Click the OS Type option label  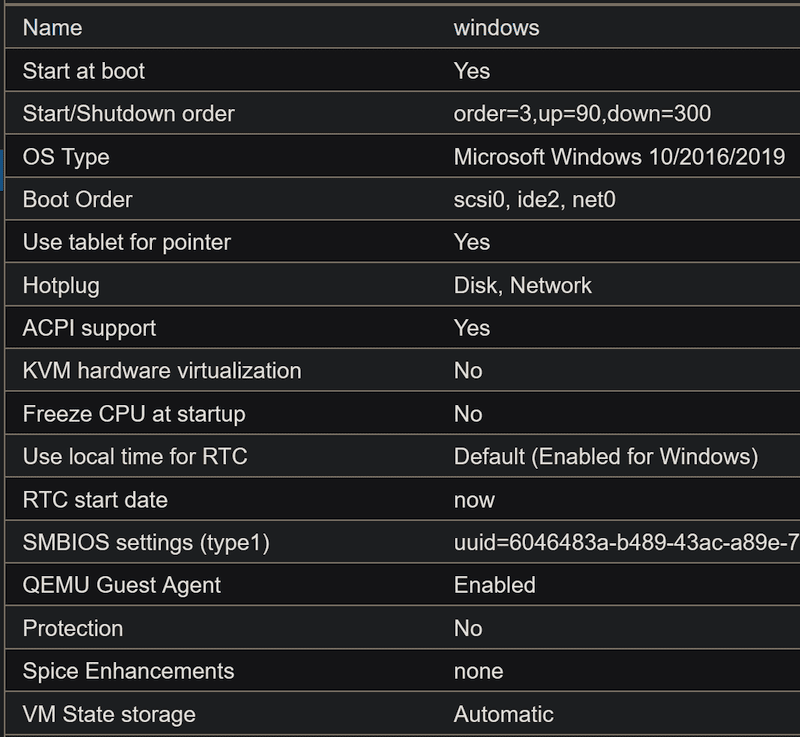(66, 157)
